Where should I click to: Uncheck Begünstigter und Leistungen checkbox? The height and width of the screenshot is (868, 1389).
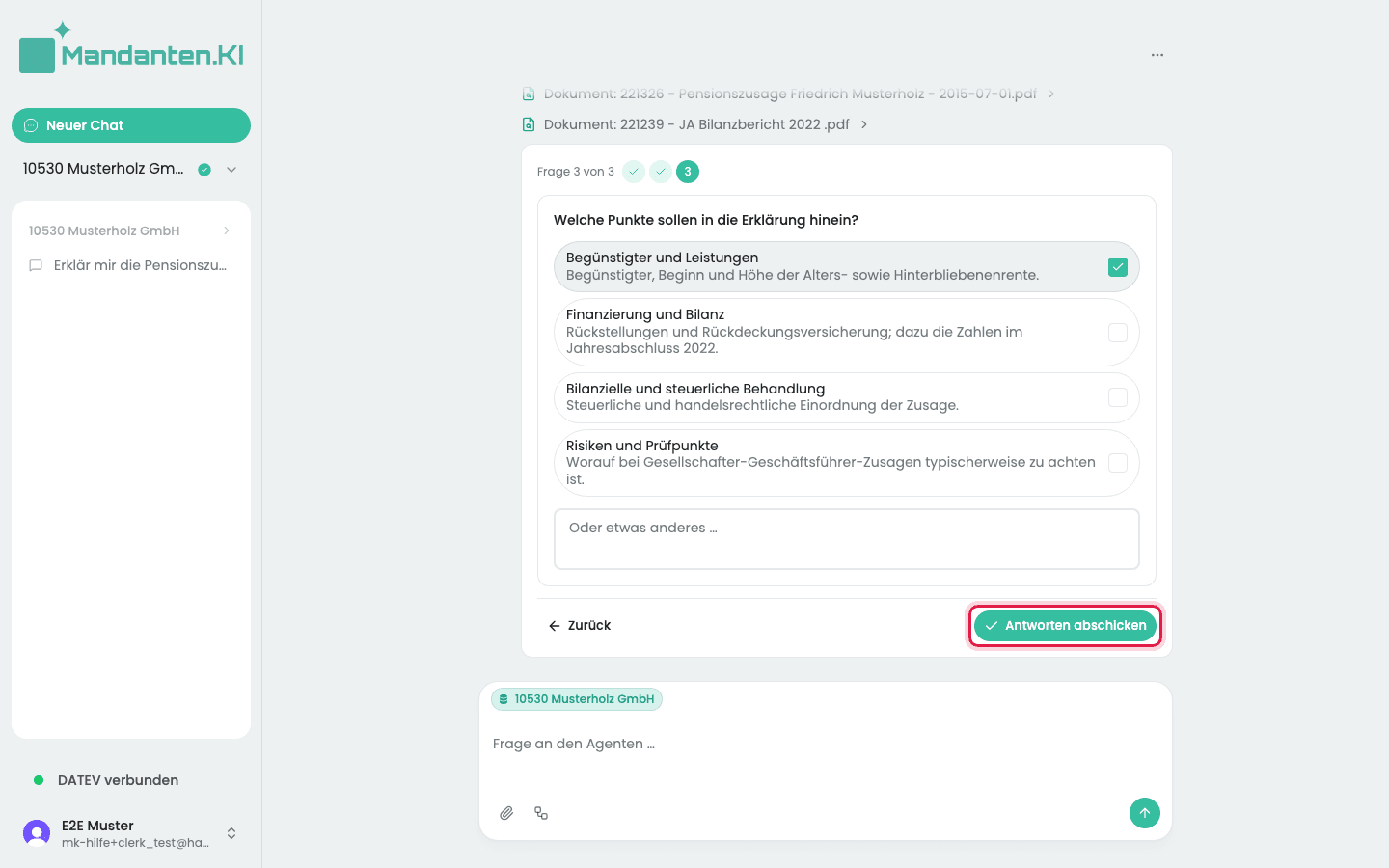tap(1118, 267)
